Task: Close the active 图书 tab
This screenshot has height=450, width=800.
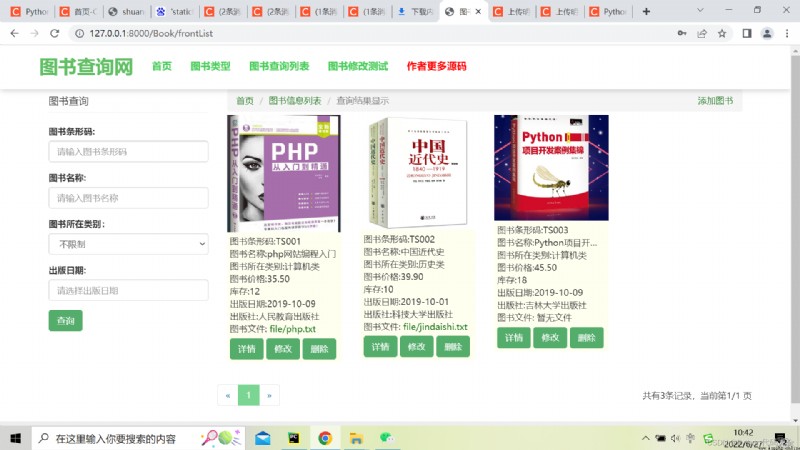Action: click(478, 11)
